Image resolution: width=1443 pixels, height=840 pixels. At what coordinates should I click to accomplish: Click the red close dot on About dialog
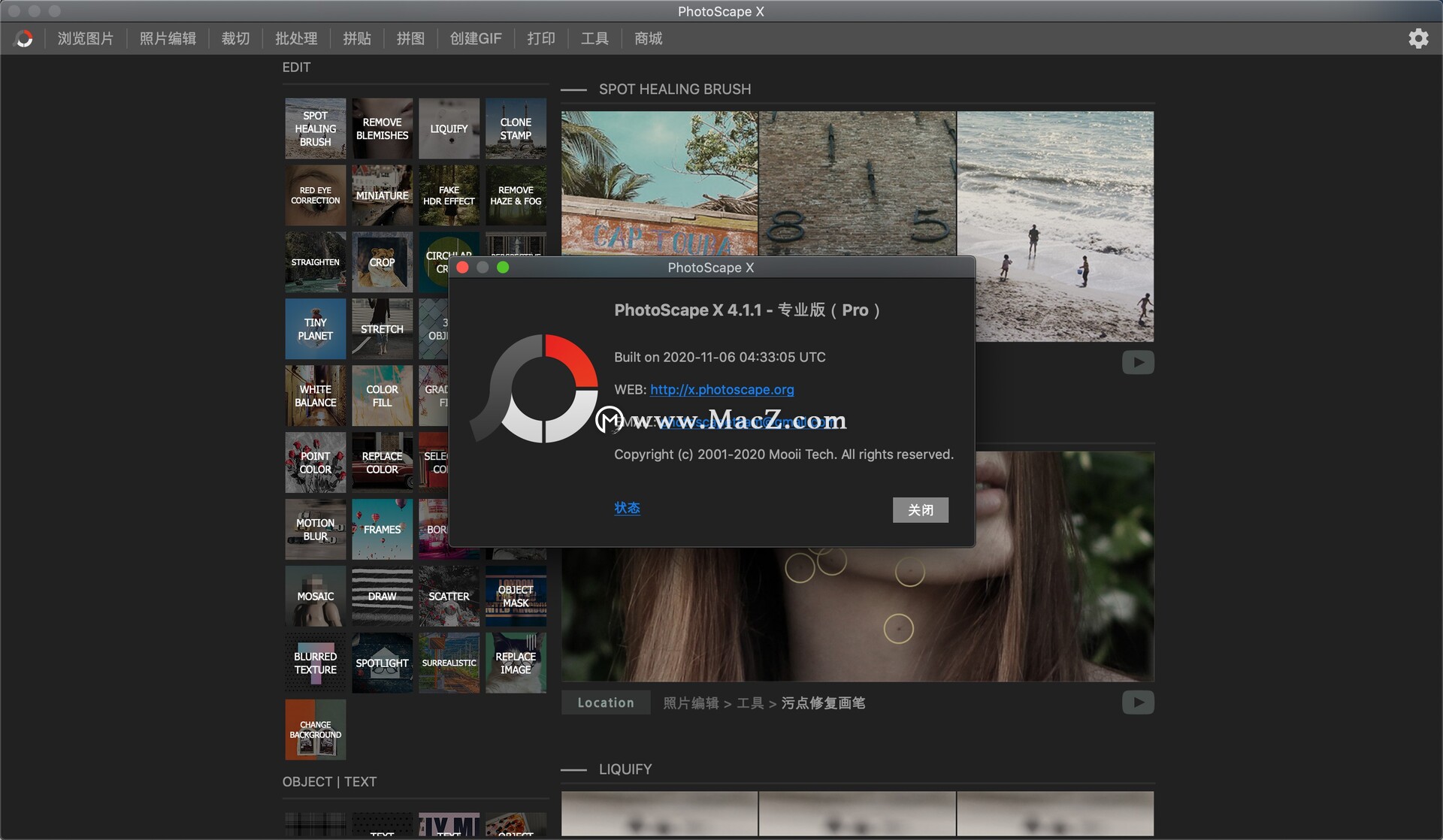coord(463,267)
